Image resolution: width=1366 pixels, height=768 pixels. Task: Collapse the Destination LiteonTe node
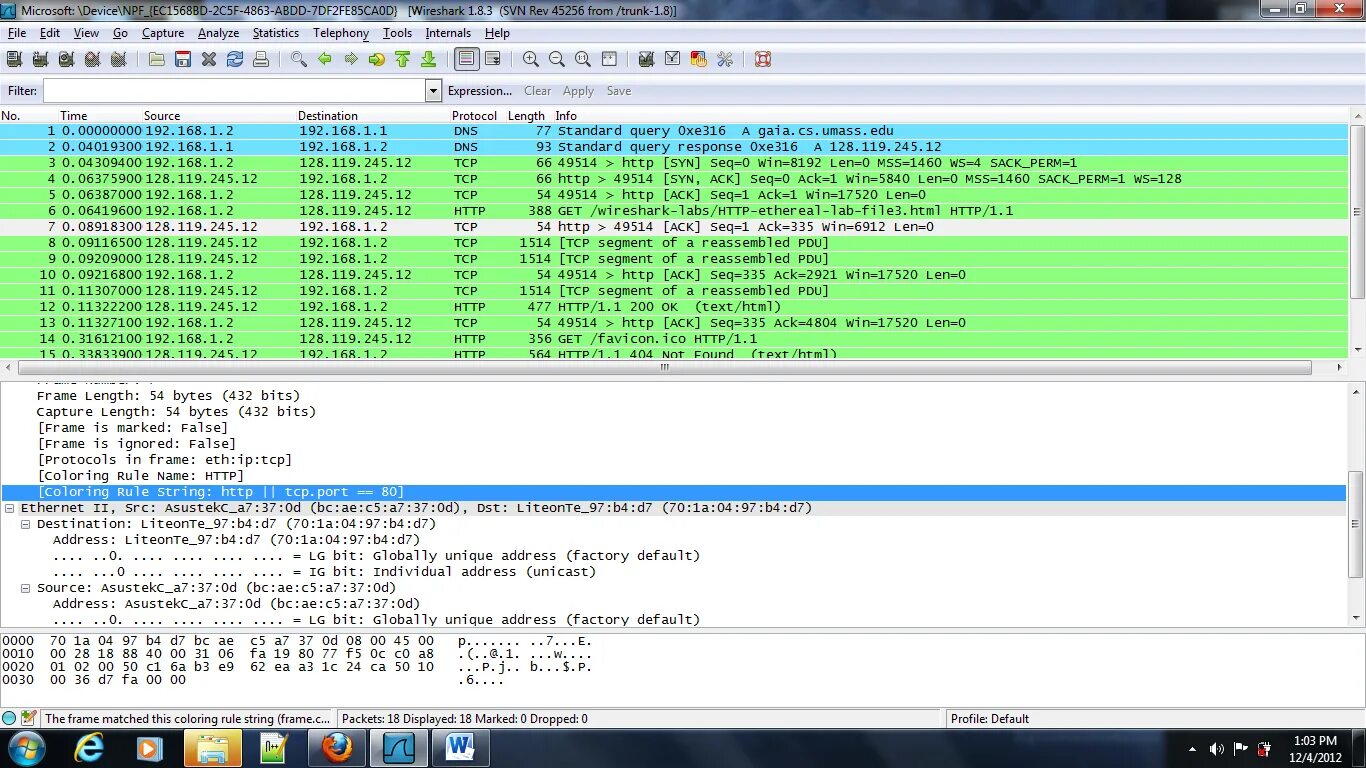coord(26,524)
